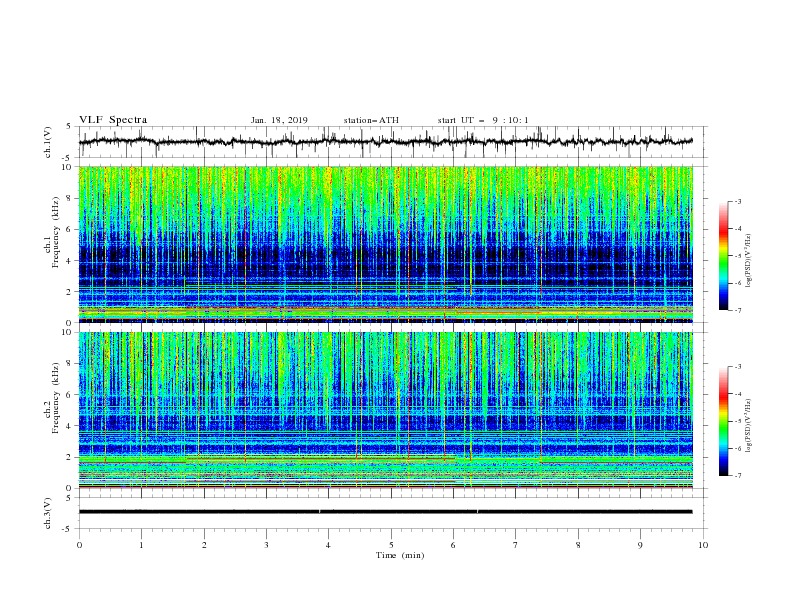This screenshot has height=612, width=792.
Task: Click the ch.1 frequency spectrogram panel
Action: (386, 244)
